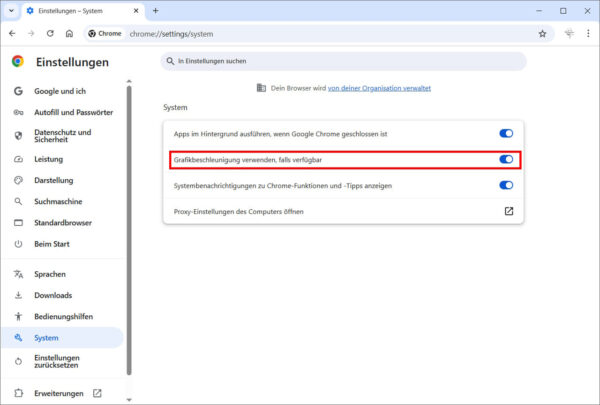The height and width of the screenshot is (405, 600).
Task: Click 'Grafikbeschleunigung verwenden, falls verfügbar' label
Action: coord(248,160)
